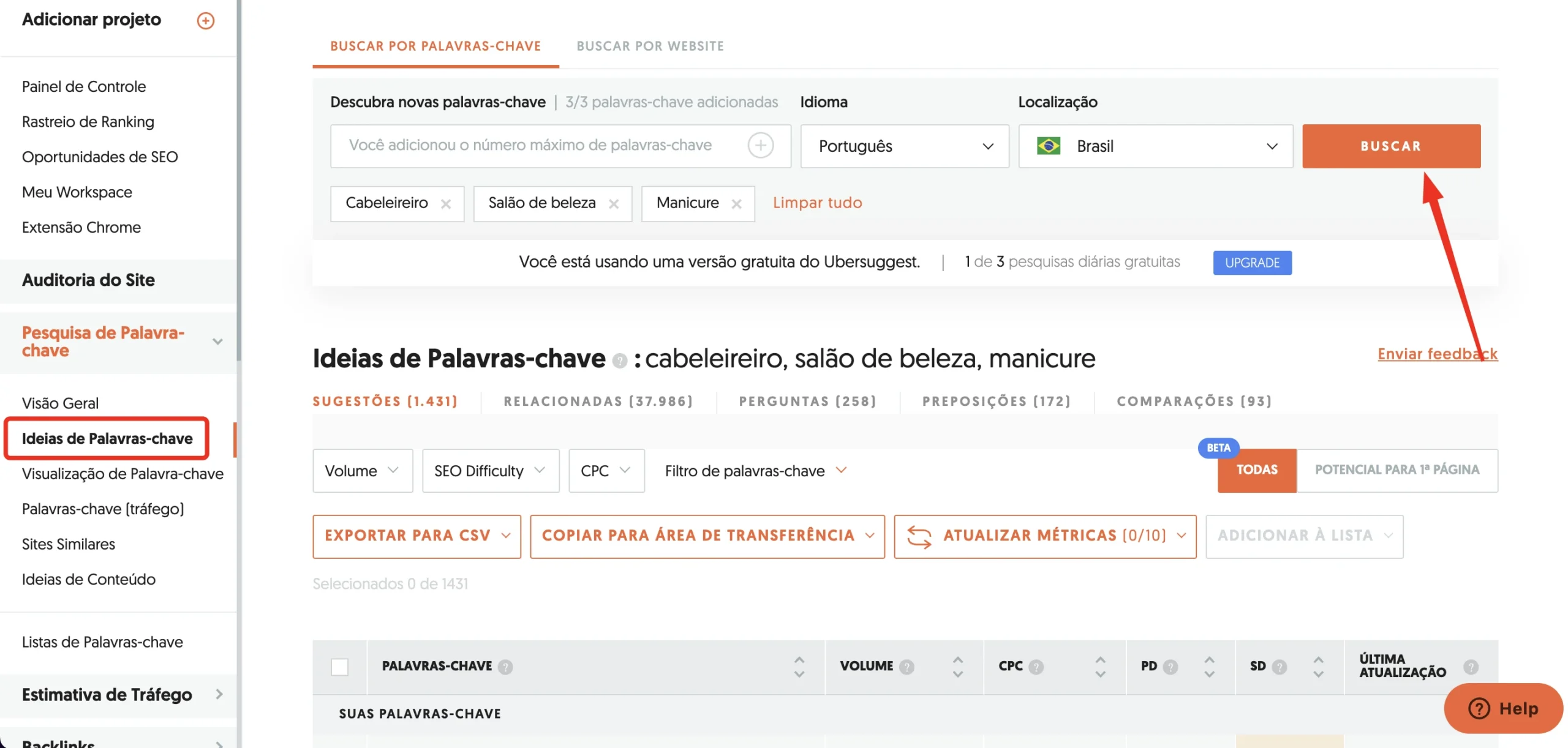Screen dimensions: 1568x748
Task: Open Ideias de Conteúdo in sidebar
Action: [88, 579]
